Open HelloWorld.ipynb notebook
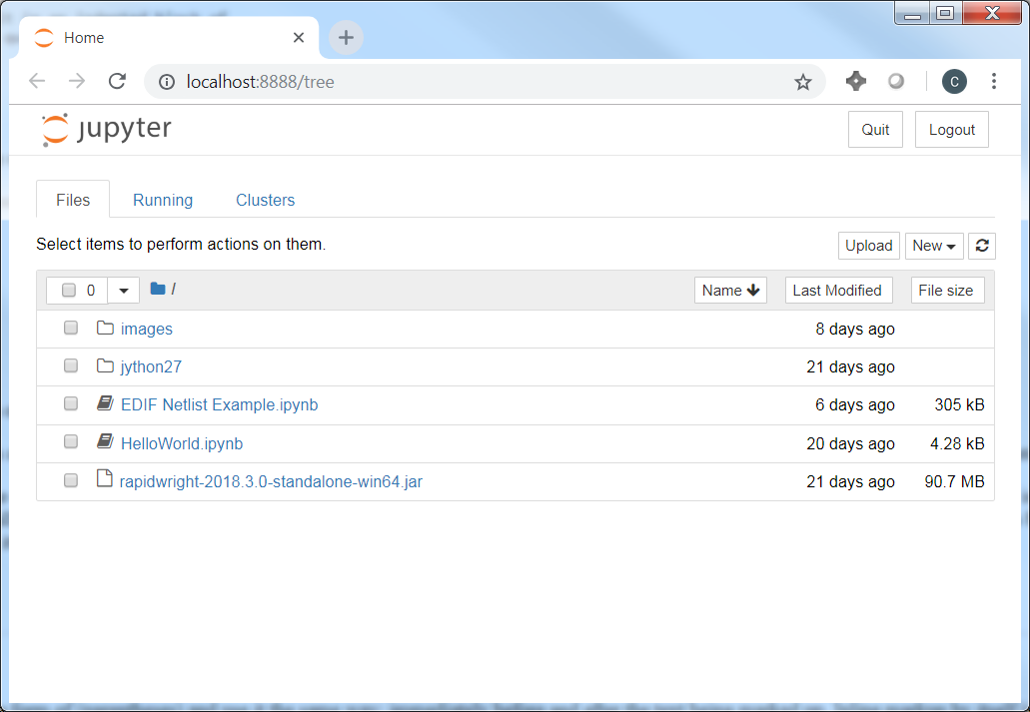The height and width of the screenshot is (712, 1030). point(182,443)
